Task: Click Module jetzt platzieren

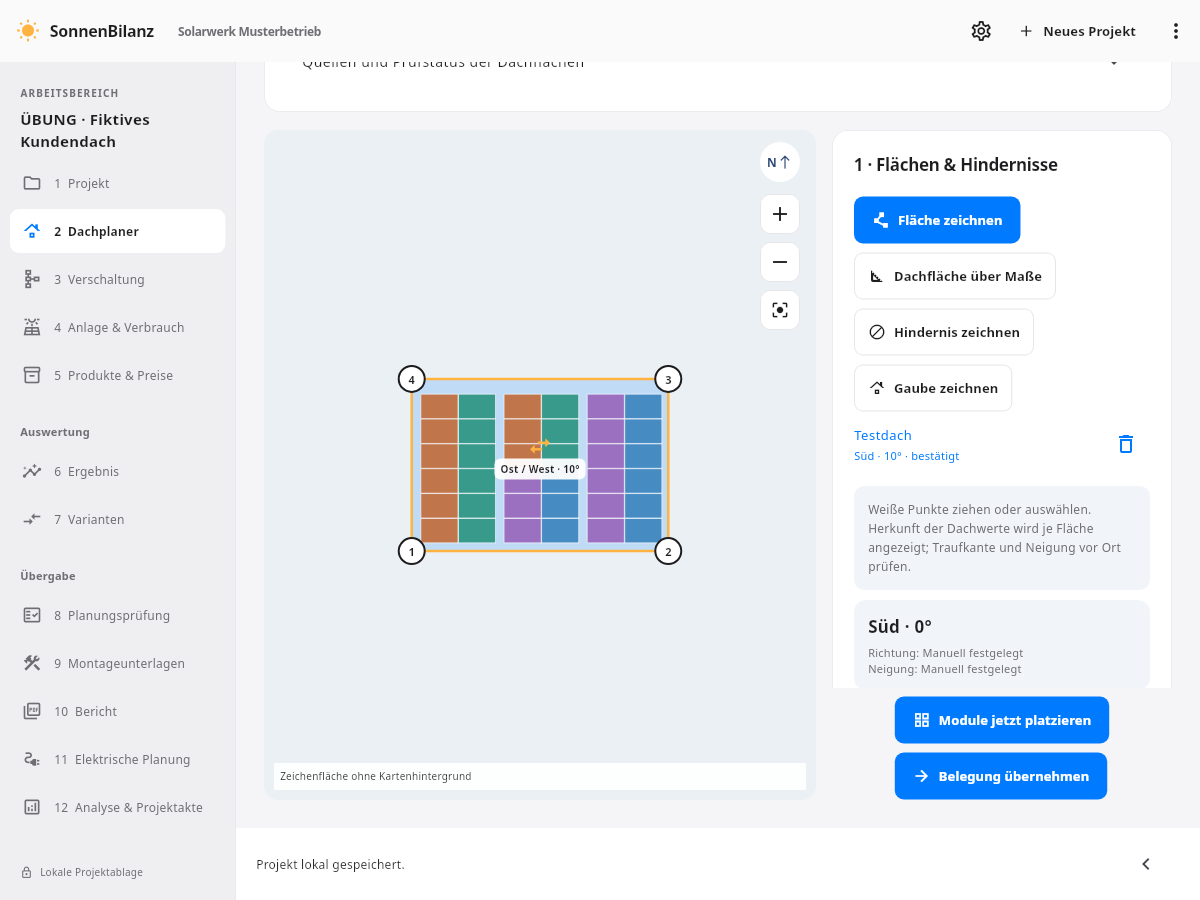Action: (1002, 720)
